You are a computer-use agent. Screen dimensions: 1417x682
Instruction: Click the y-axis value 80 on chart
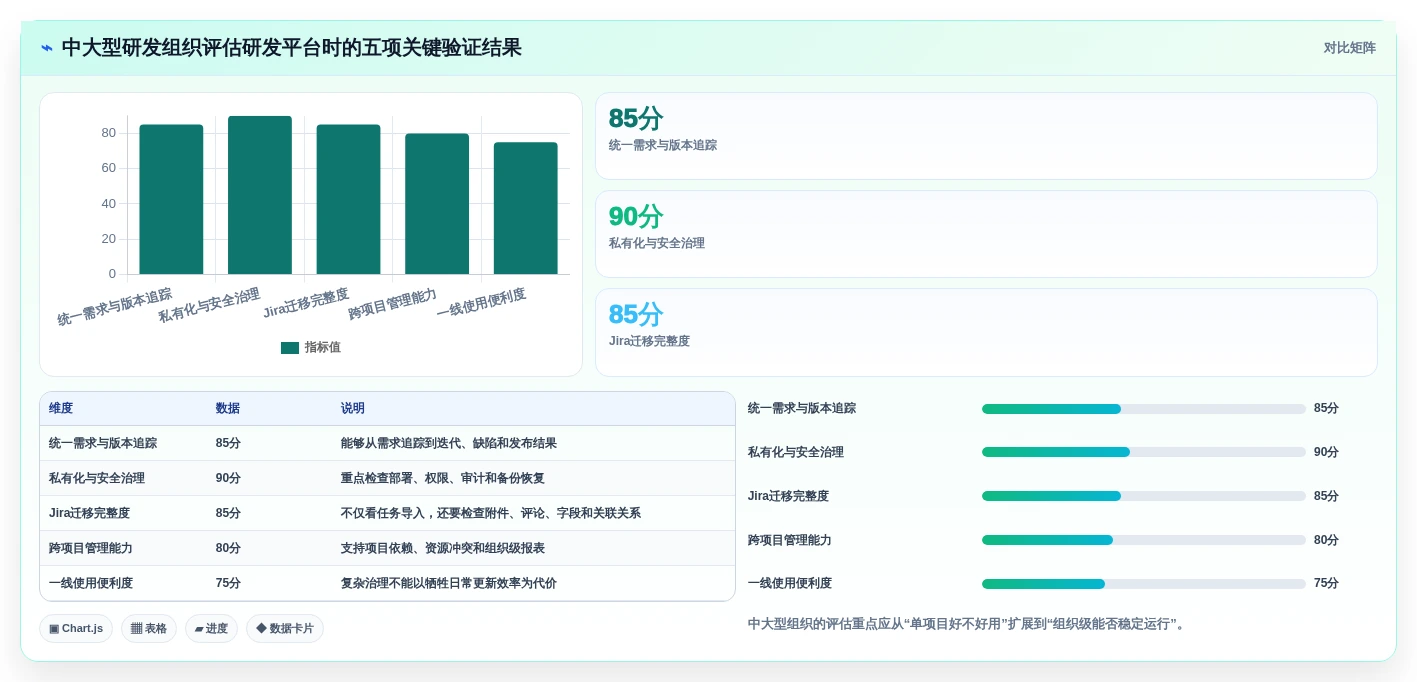pyautogui.click(x=108, y=133)
